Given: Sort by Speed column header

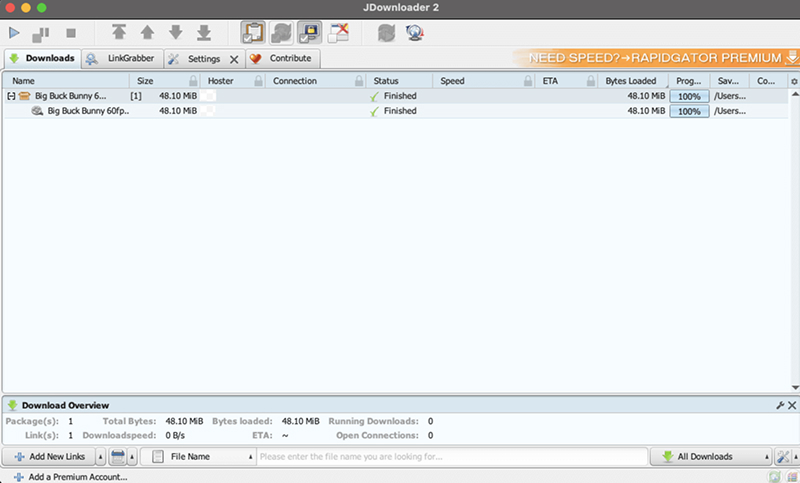Looking at the screenshot, I should [x=453, y=81].
